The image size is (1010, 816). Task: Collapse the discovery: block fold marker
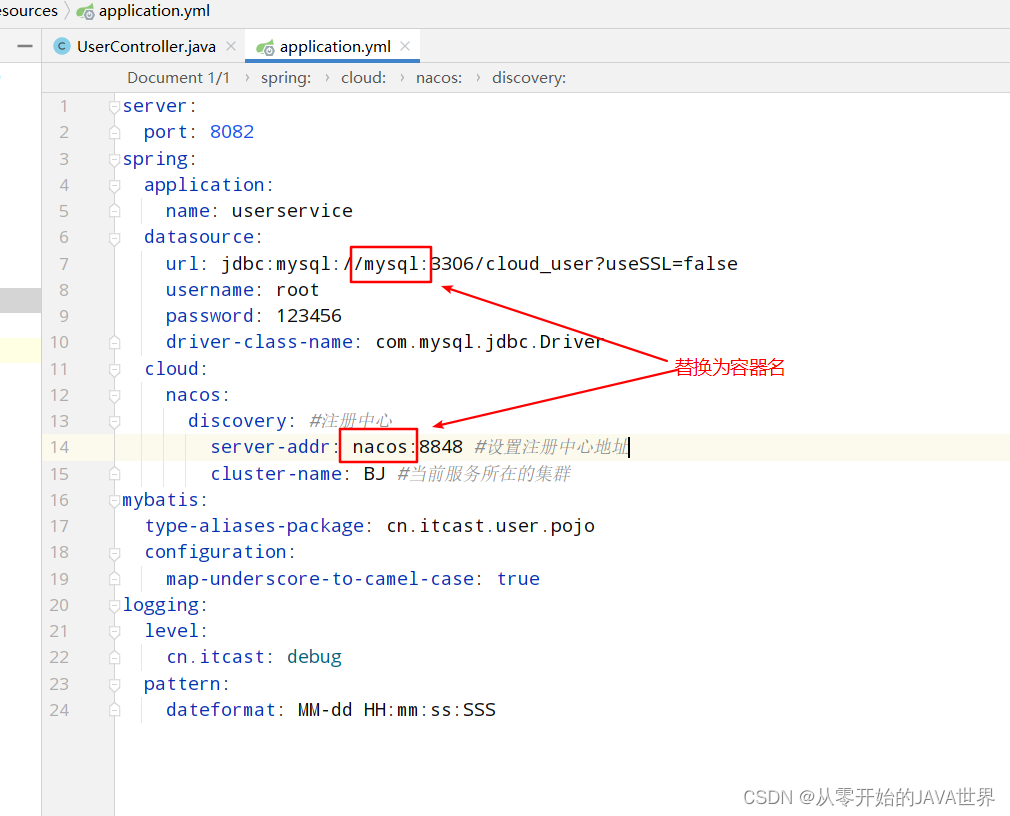tap(115, 421)
